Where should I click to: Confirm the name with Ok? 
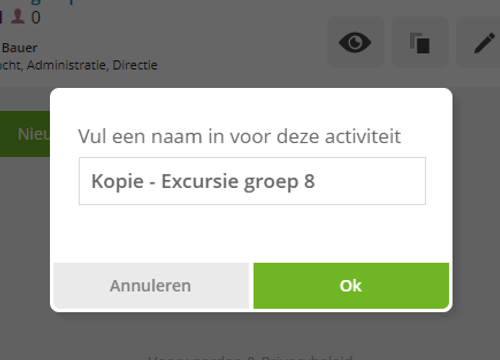[x=351, y=286]
